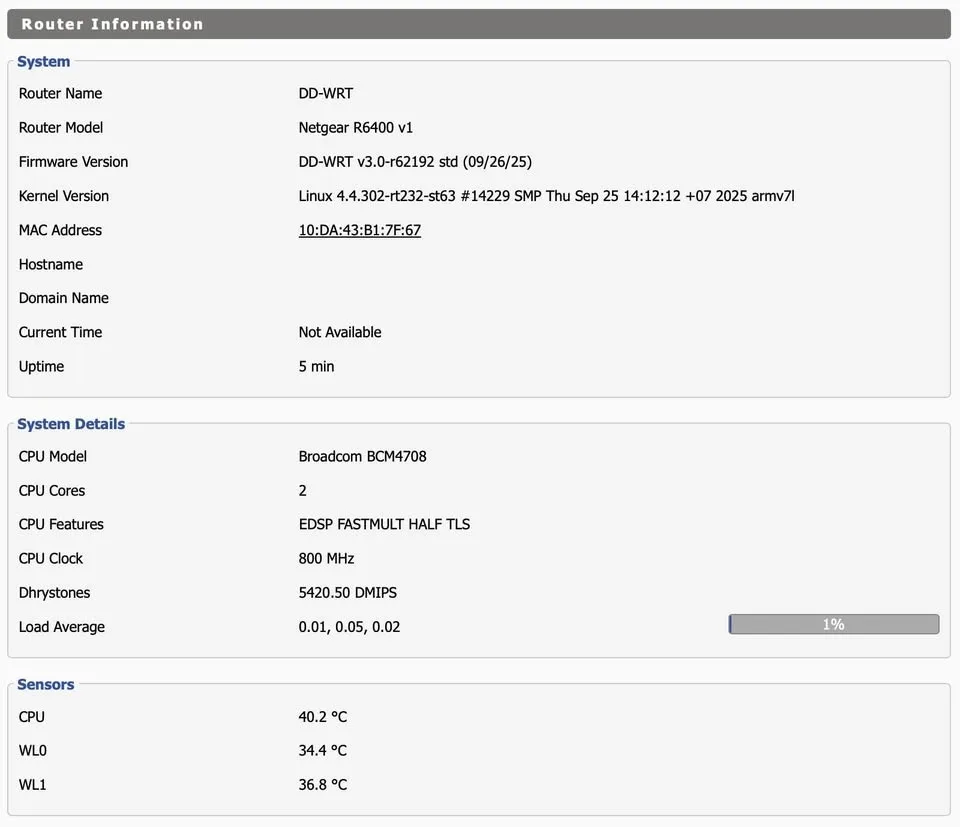Click the WL0 sensor temperature value
This screenshot has width=960, height=827.
click(322, 750)
